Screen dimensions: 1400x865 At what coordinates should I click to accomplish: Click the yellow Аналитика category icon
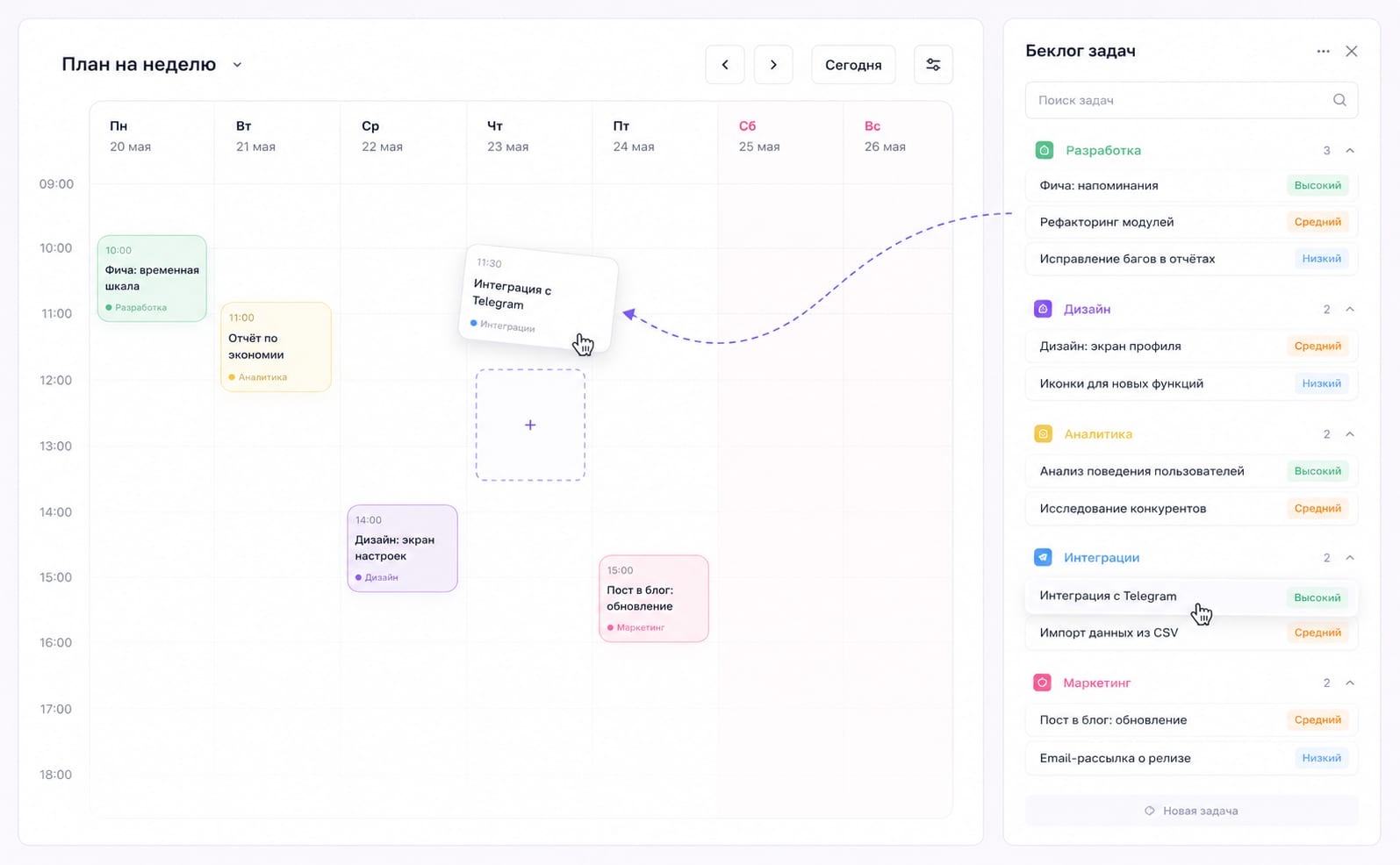1043,434
